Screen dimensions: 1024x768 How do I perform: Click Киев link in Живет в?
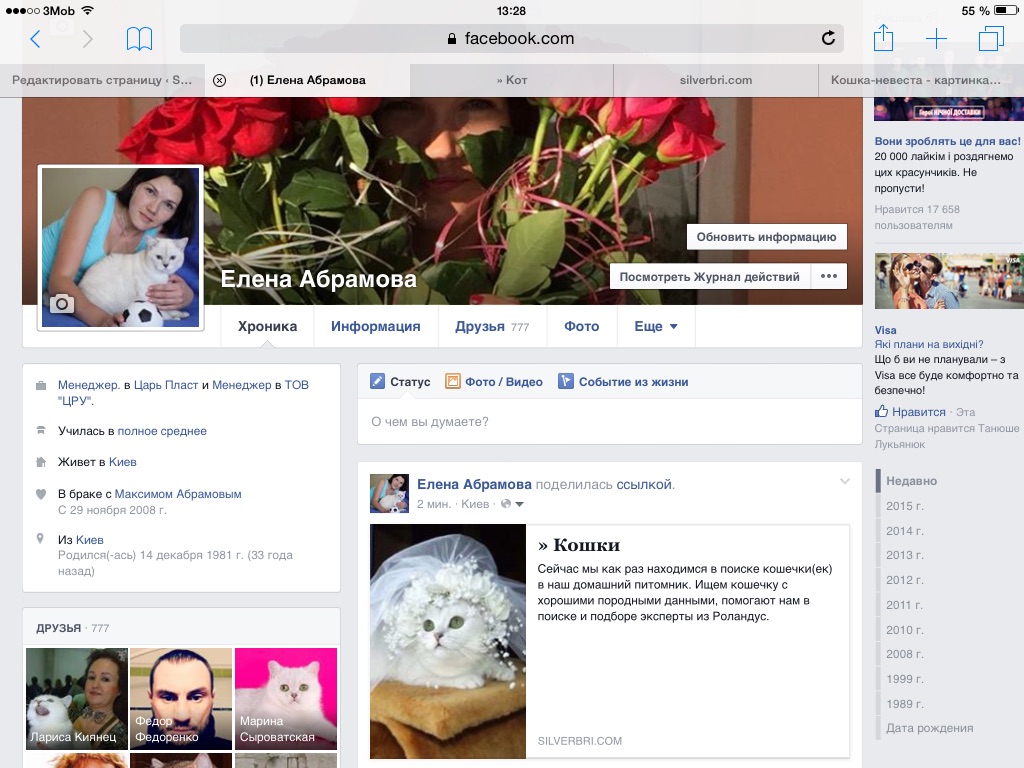123,462
